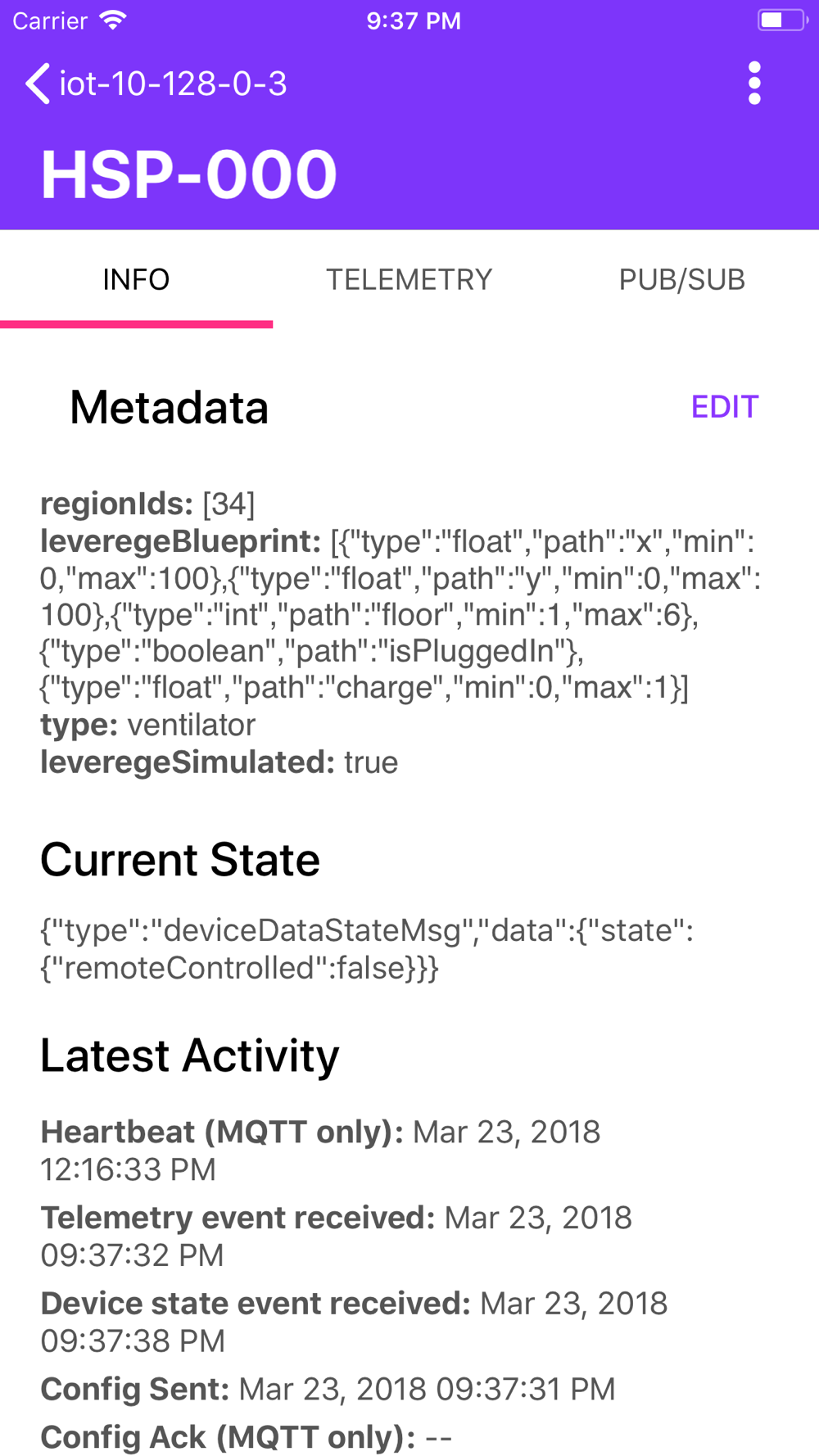Tap the Telemetry event received entry

336,1237
